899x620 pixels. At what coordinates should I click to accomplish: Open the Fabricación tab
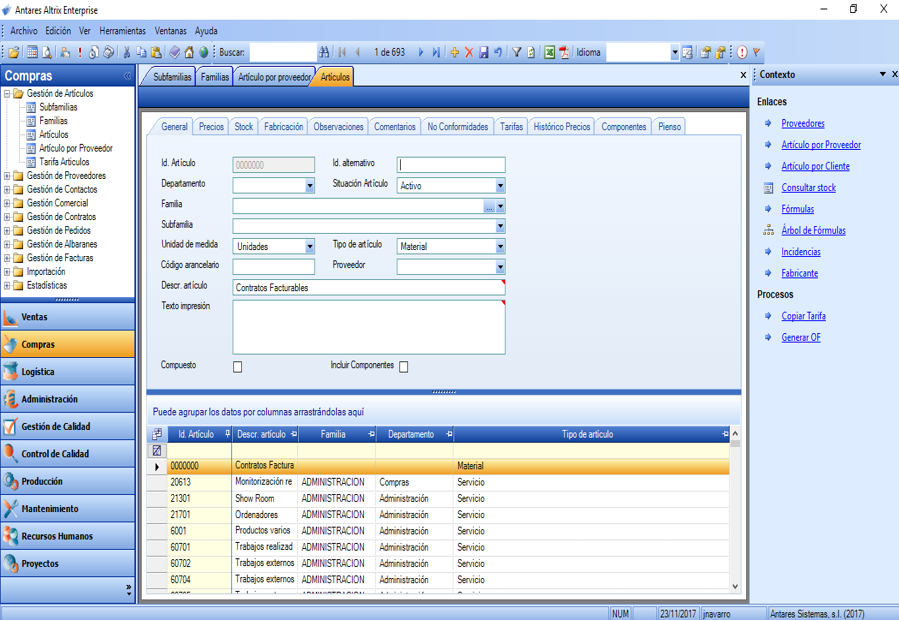click(284, 127)
